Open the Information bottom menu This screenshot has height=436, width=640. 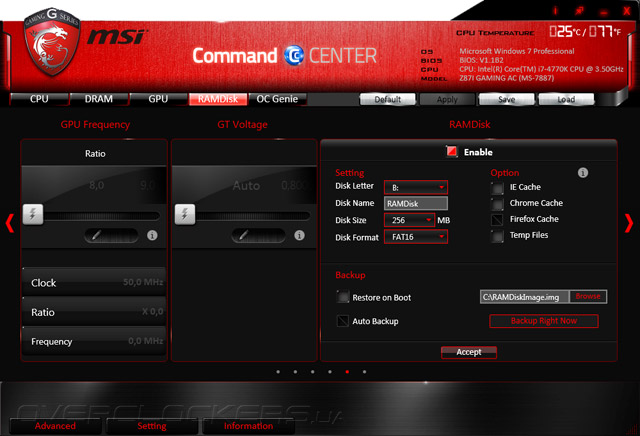248,426
